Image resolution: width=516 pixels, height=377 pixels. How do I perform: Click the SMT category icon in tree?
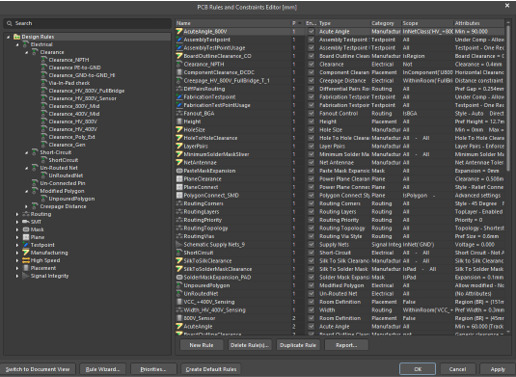(x=26, y=222)
